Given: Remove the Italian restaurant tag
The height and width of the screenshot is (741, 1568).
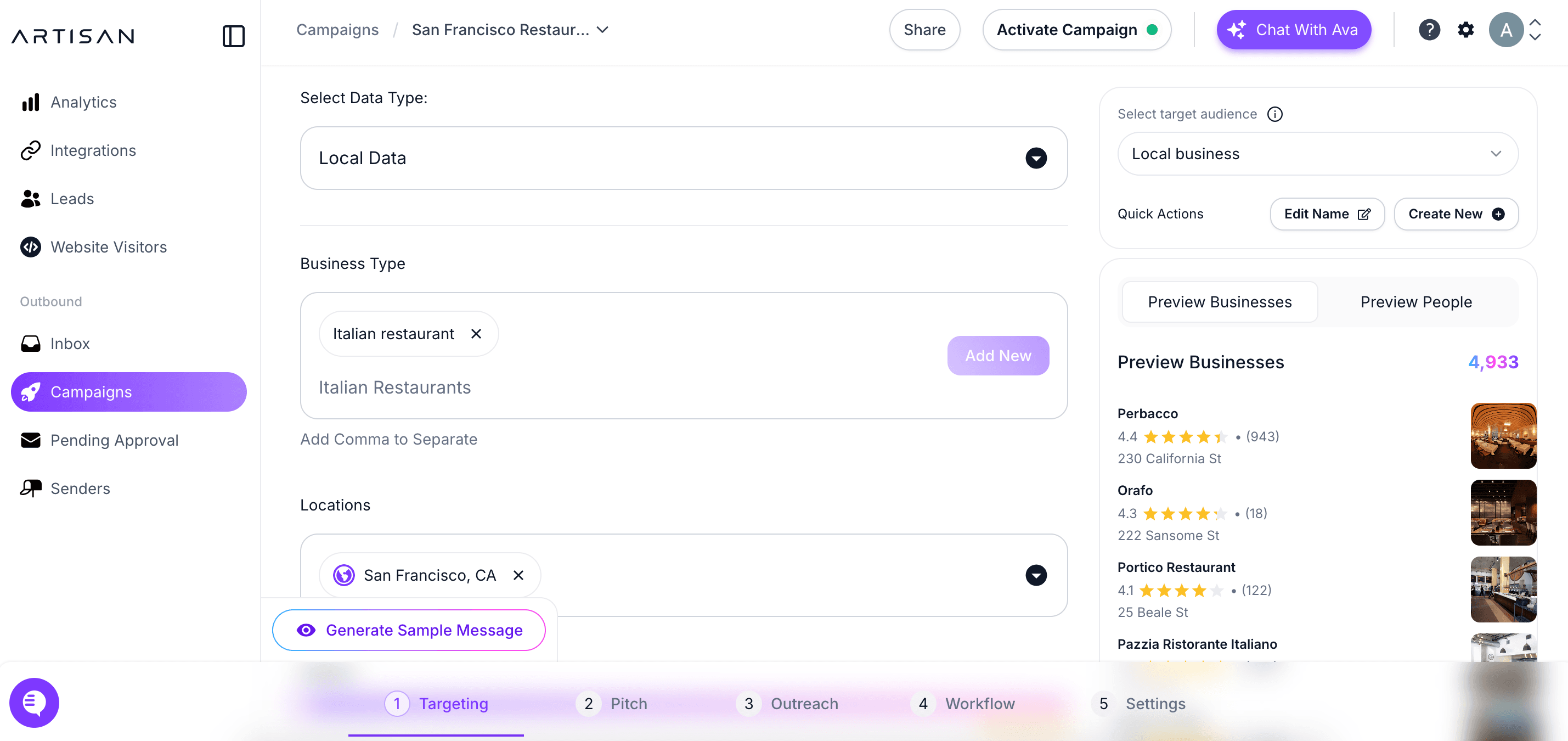Looking at the screenshot, I should (476, 334).
